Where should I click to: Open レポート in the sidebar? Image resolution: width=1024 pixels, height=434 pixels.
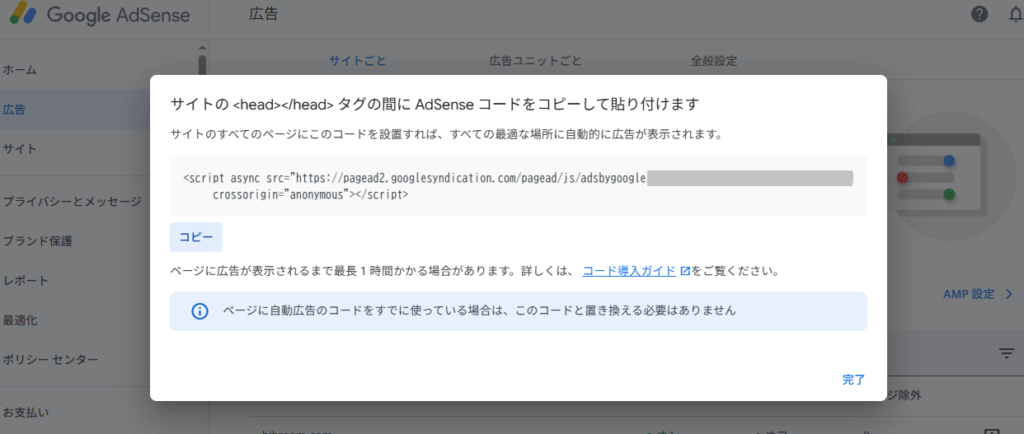point(25,281)
